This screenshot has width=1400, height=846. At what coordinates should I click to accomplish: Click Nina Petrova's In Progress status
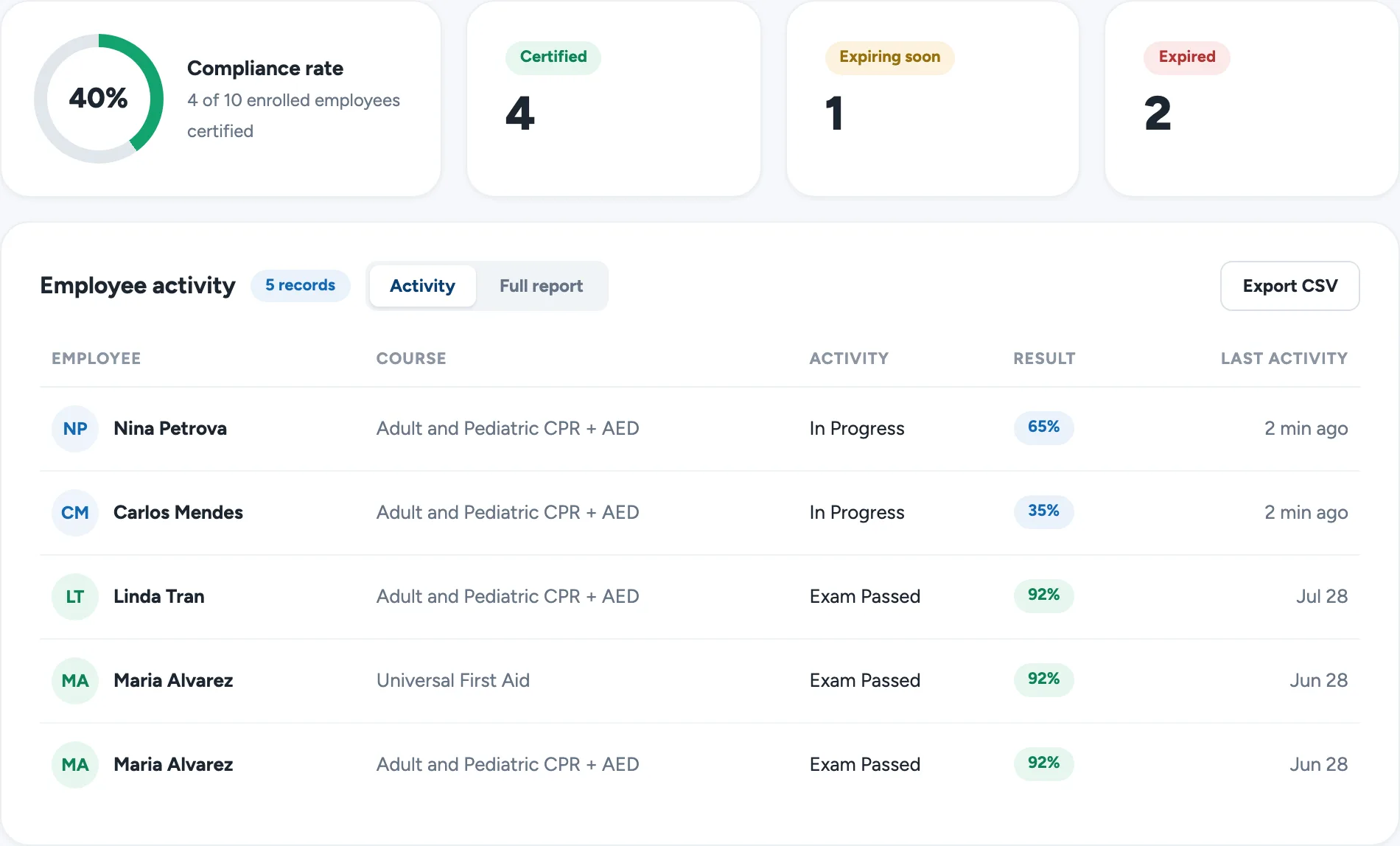point(857,428)
